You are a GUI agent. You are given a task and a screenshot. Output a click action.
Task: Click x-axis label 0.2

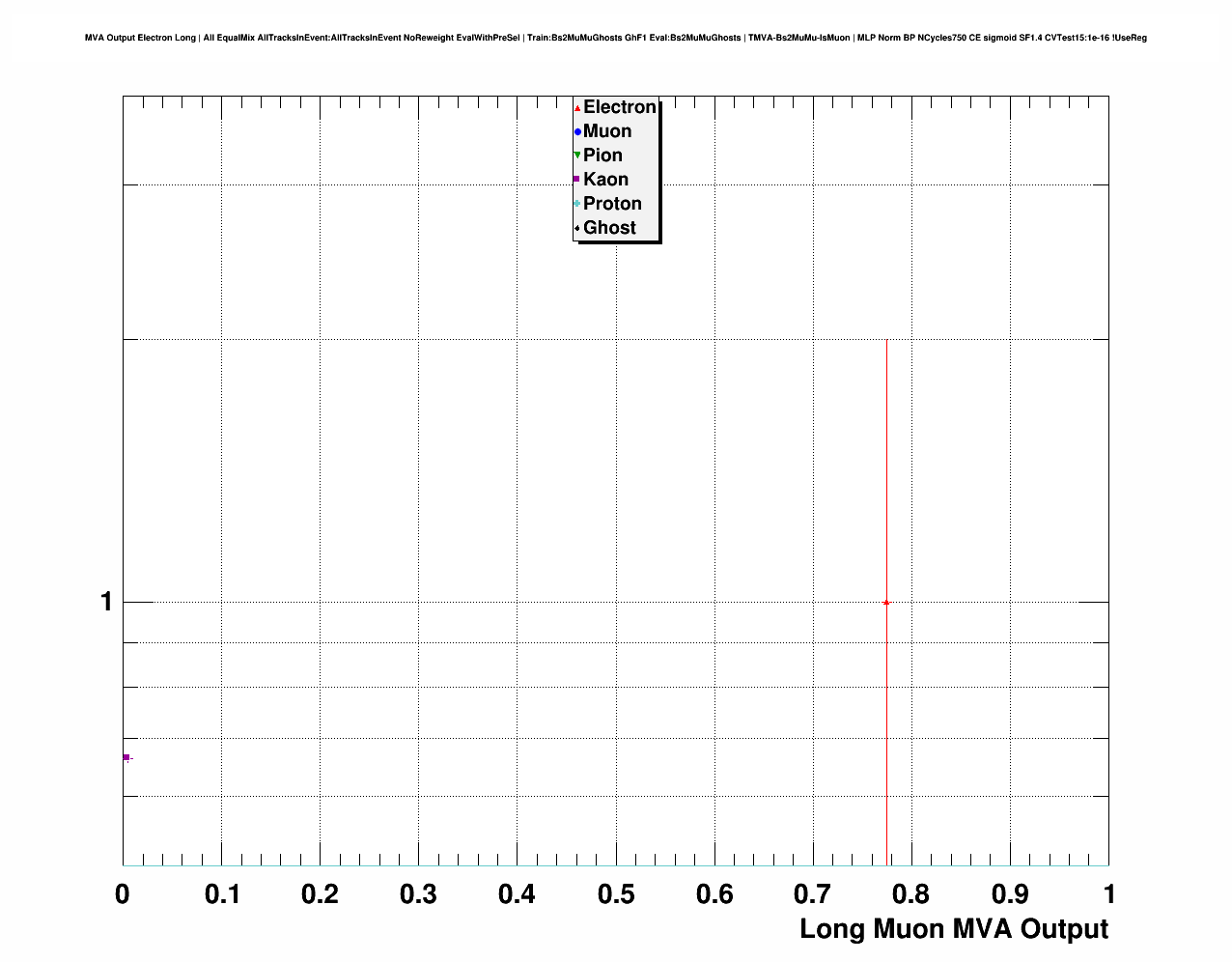coord(321,894)
